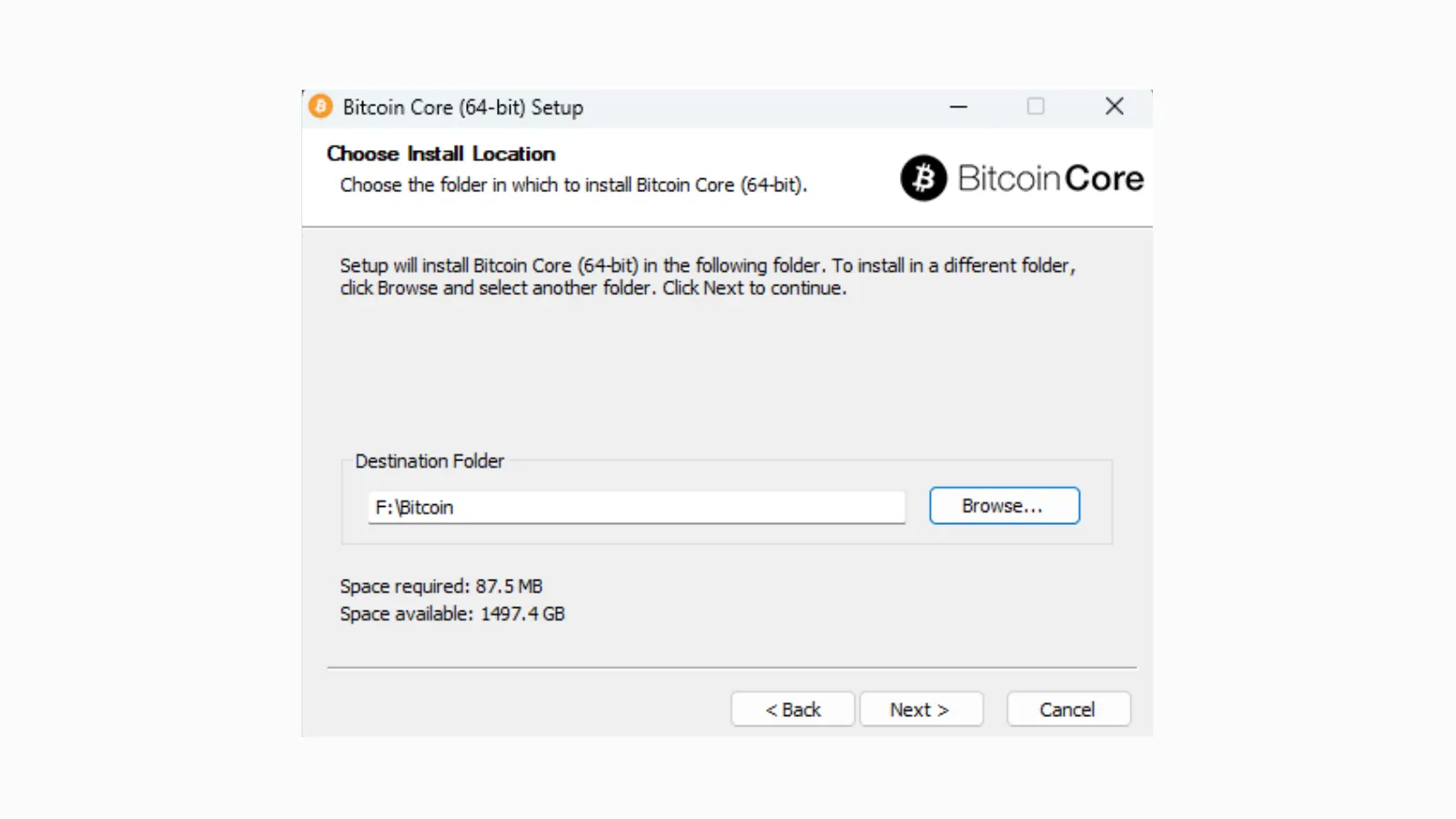The image size is (1456, 819).
Task: Click the horizontal separator above navigation buttons
Action: [x=732, y=667]
